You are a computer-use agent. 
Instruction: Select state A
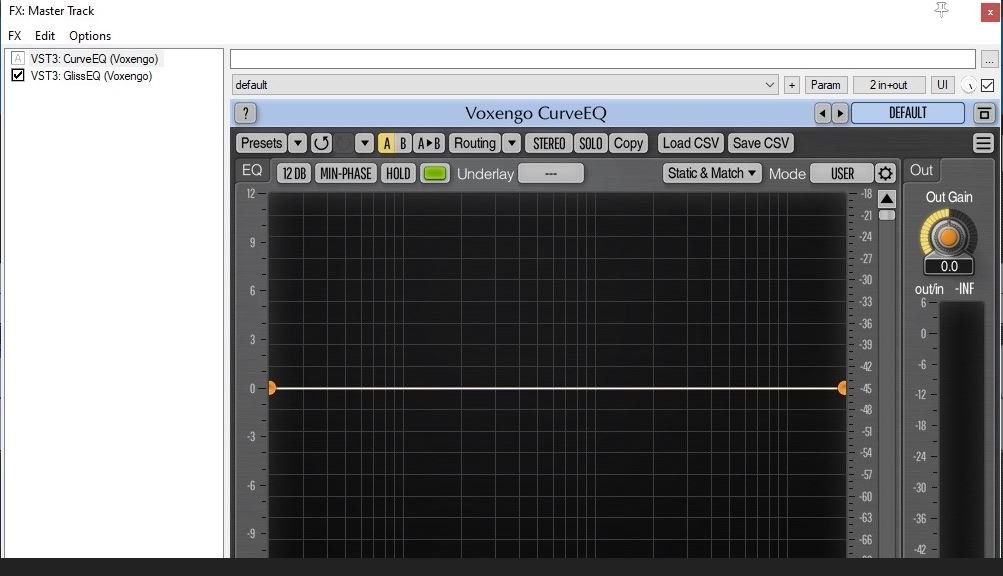click(386, 143)
